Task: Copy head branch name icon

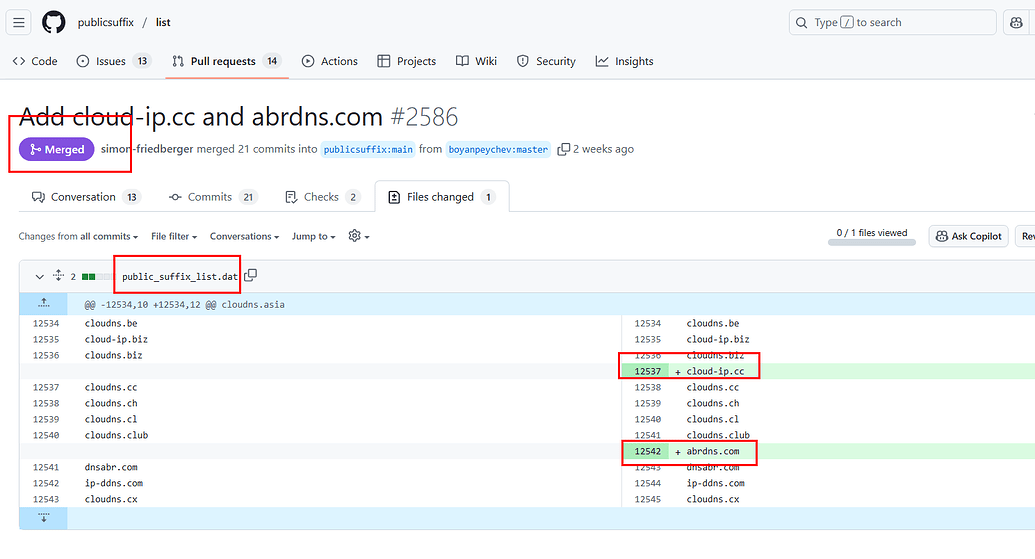Action: click(x=563, y=149)
